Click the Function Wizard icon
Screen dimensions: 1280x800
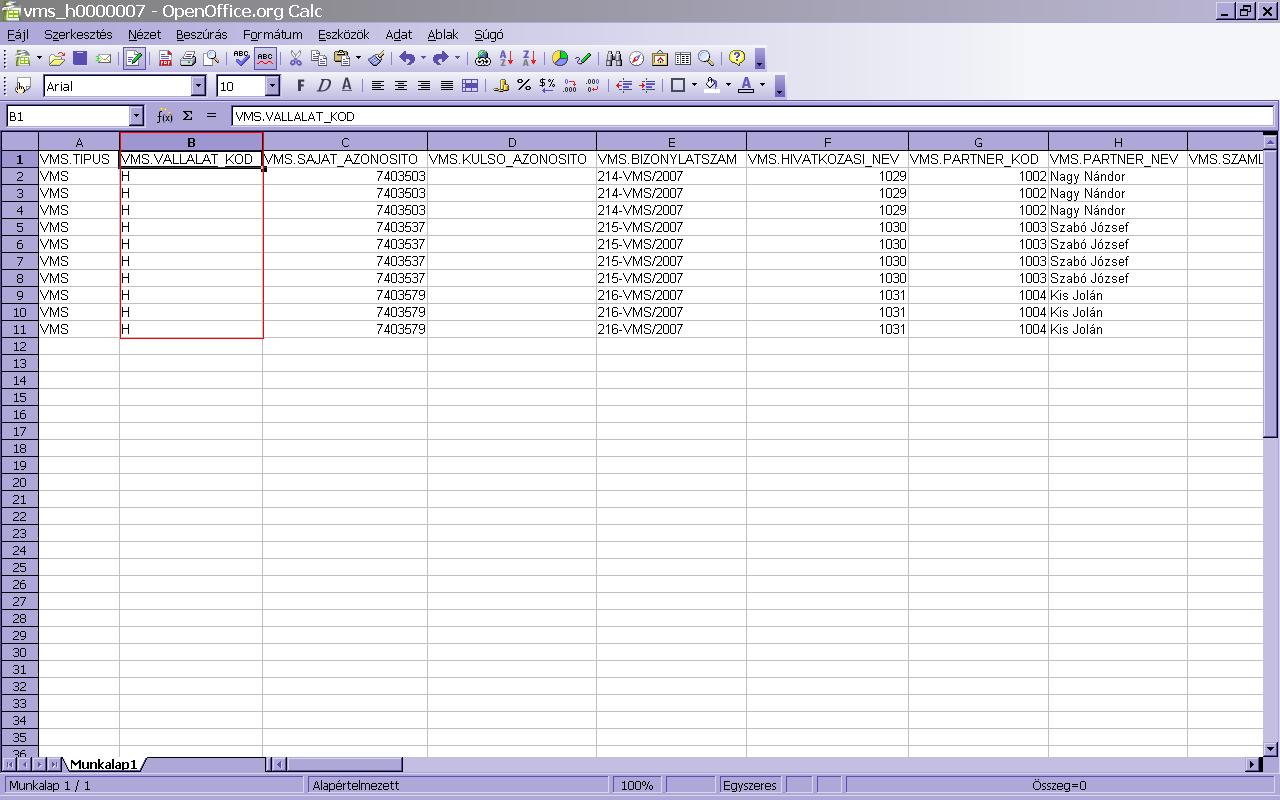coord(165,116)
